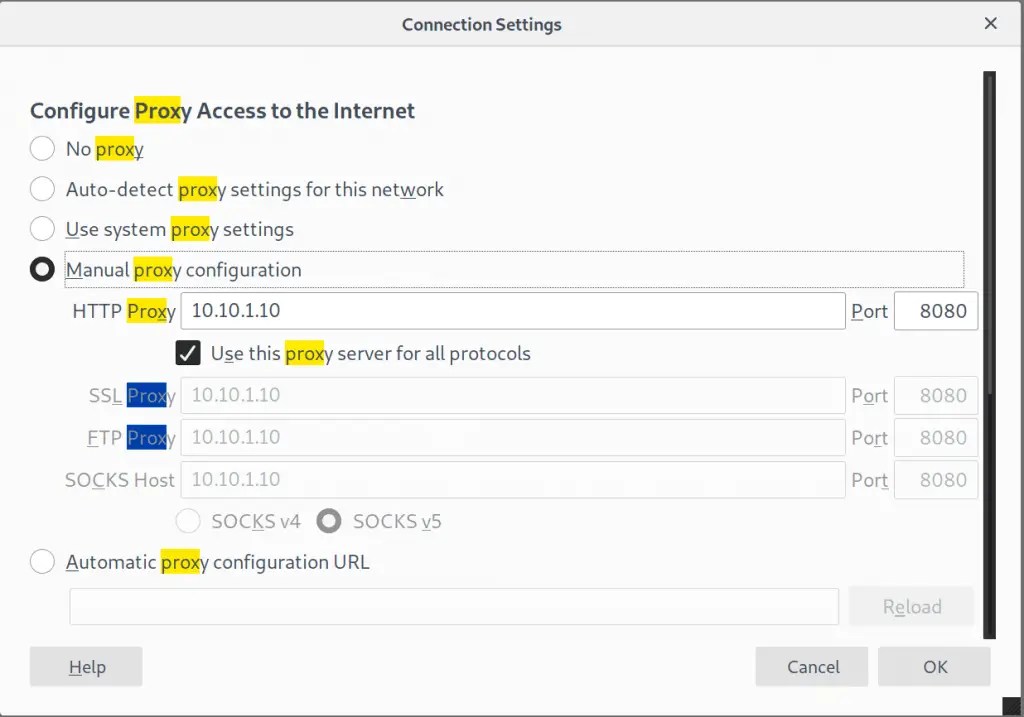This screenshot has height=717, width=1024.
Task: Dismiss the dialog via Cancel
Action: [811, 666]
